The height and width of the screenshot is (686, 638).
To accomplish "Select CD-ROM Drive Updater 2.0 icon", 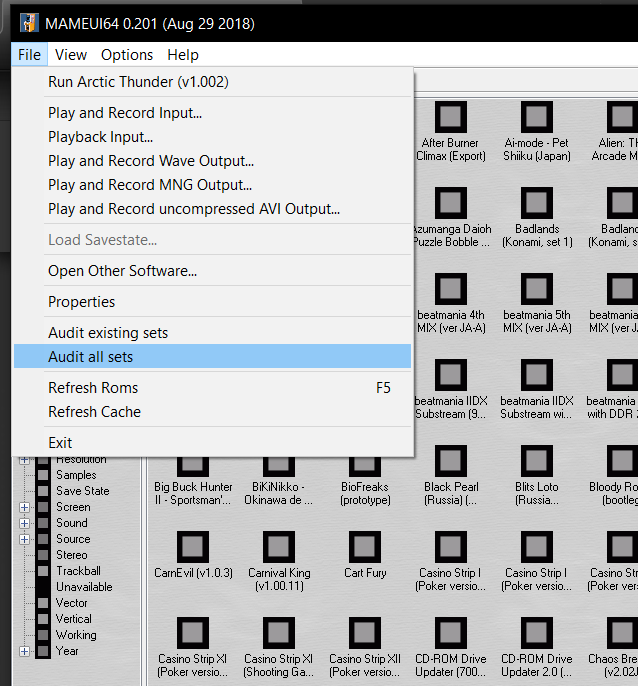I will pos(537,634).
